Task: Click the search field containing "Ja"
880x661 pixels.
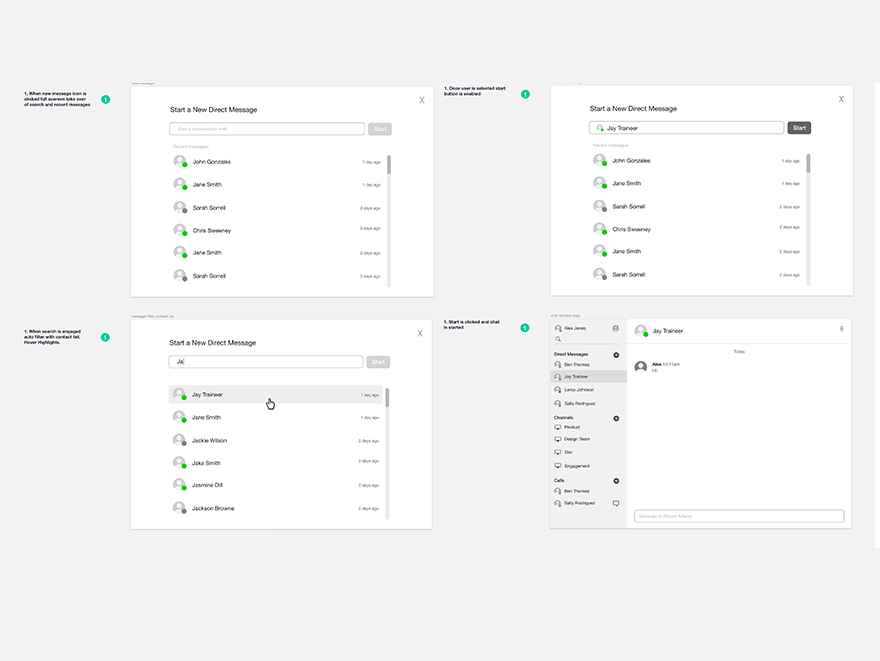Action: 265,362
